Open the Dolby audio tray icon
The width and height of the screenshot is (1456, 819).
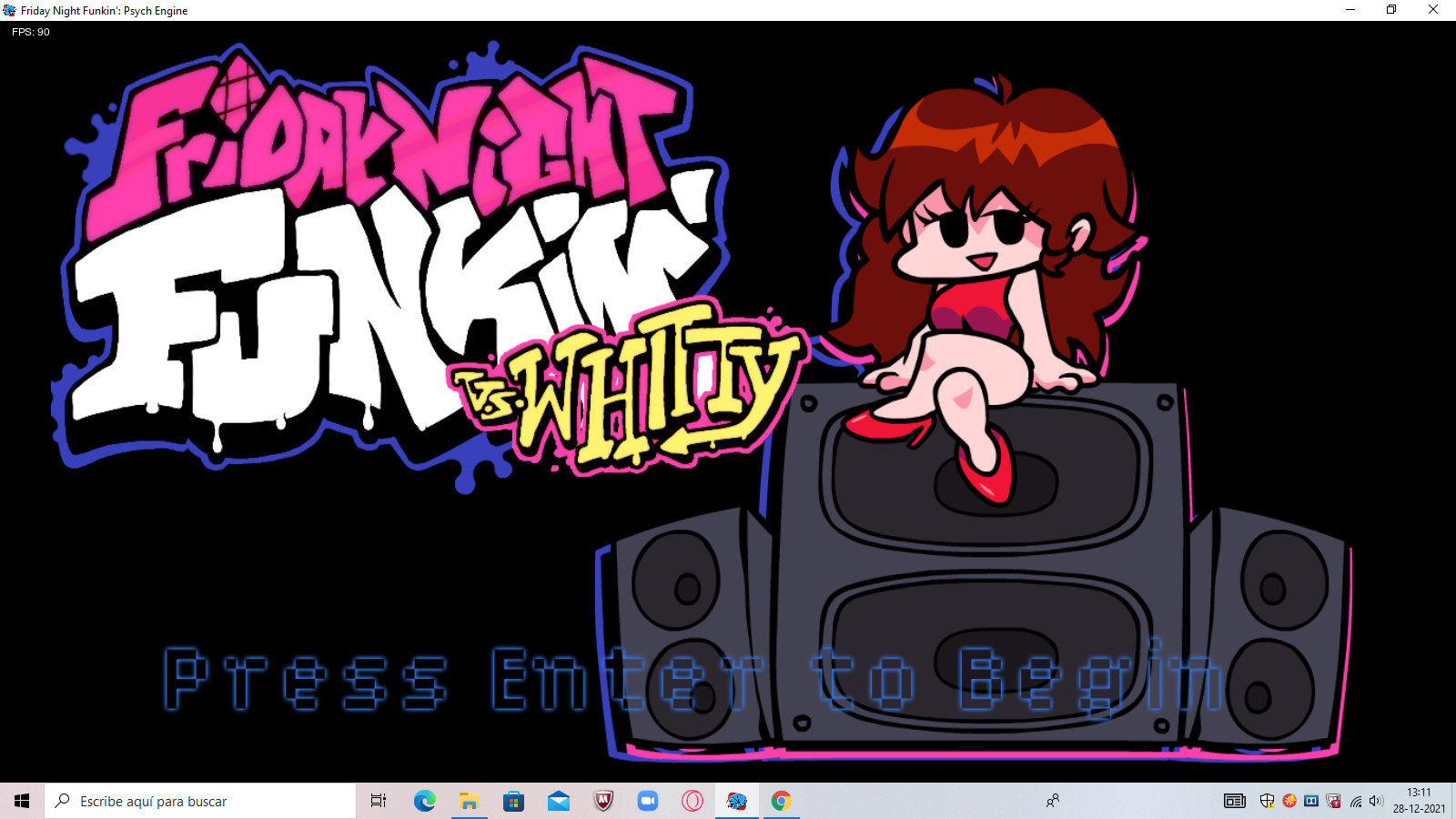pyautogui.click(x=1311, y=802)
